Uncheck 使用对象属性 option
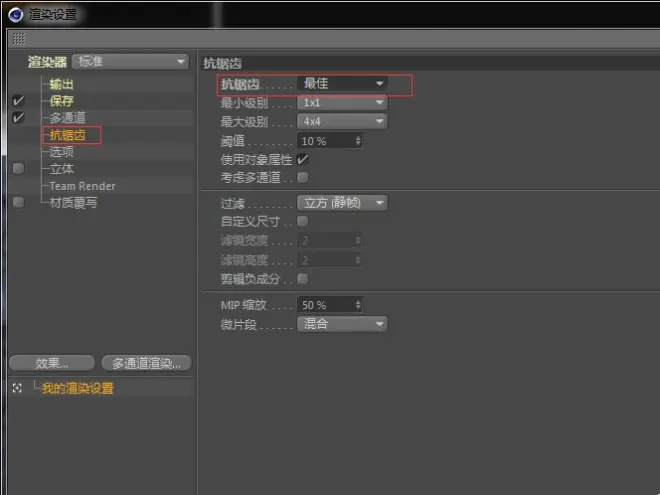 click(302, 160)
